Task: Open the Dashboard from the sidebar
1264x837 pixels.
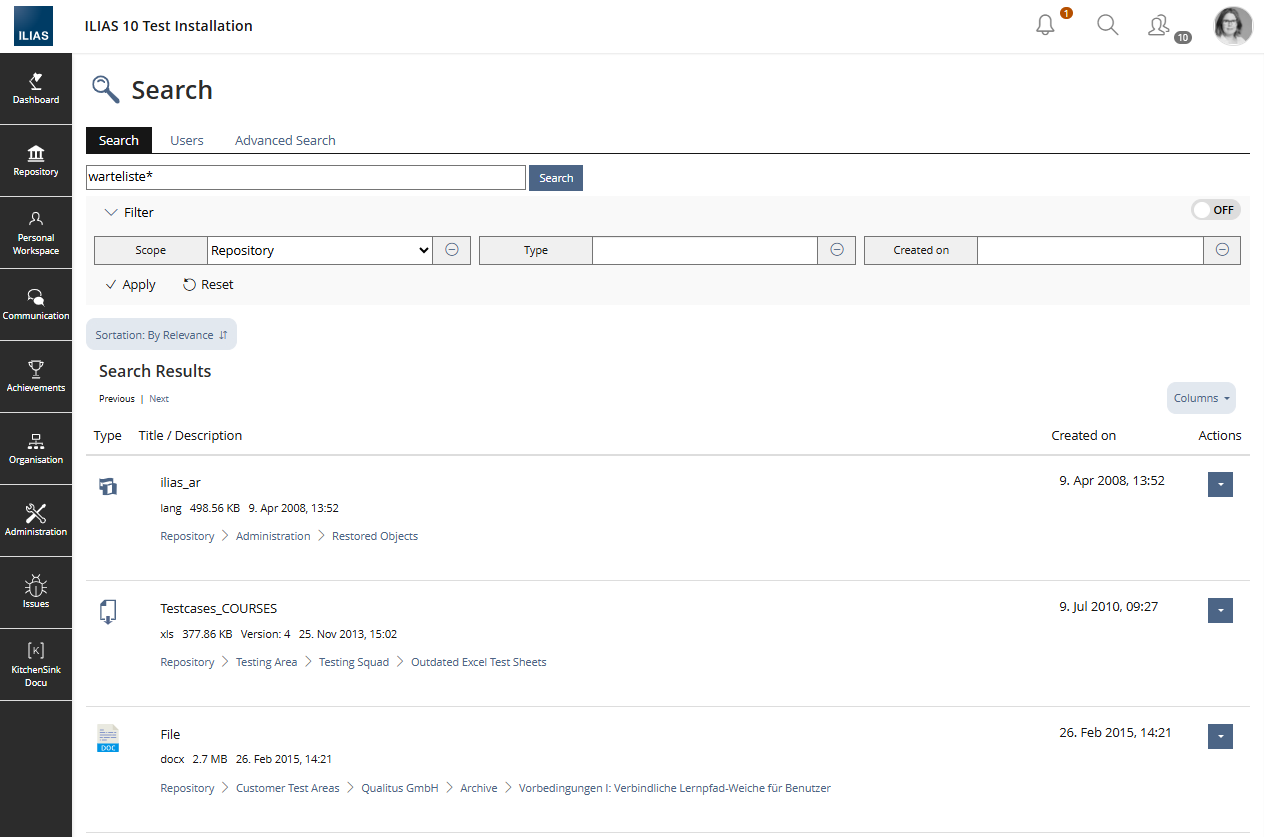Action: (36, 88)
